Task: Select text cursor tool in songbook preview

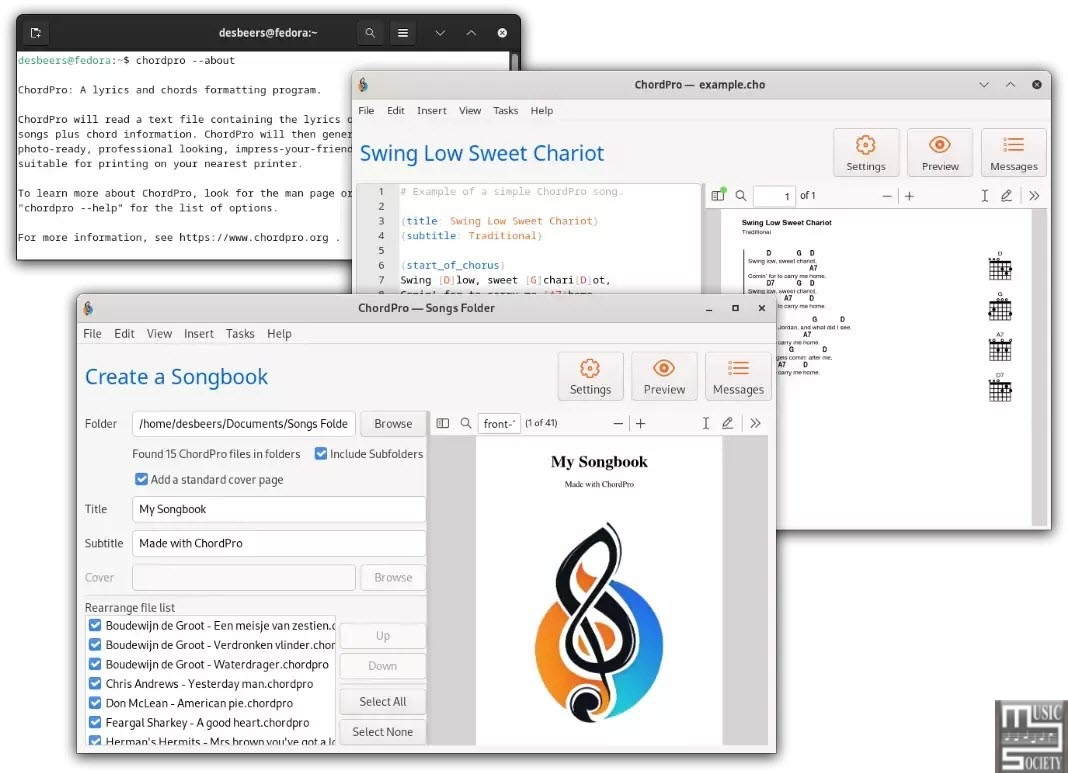Action: pos(706,424)
